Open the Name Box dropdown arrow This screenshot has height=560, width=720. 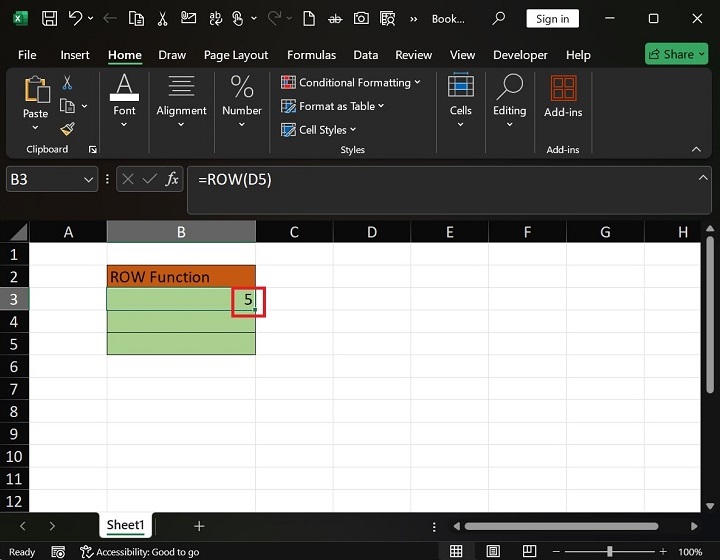pyautogui.click(x=87, y=179)
